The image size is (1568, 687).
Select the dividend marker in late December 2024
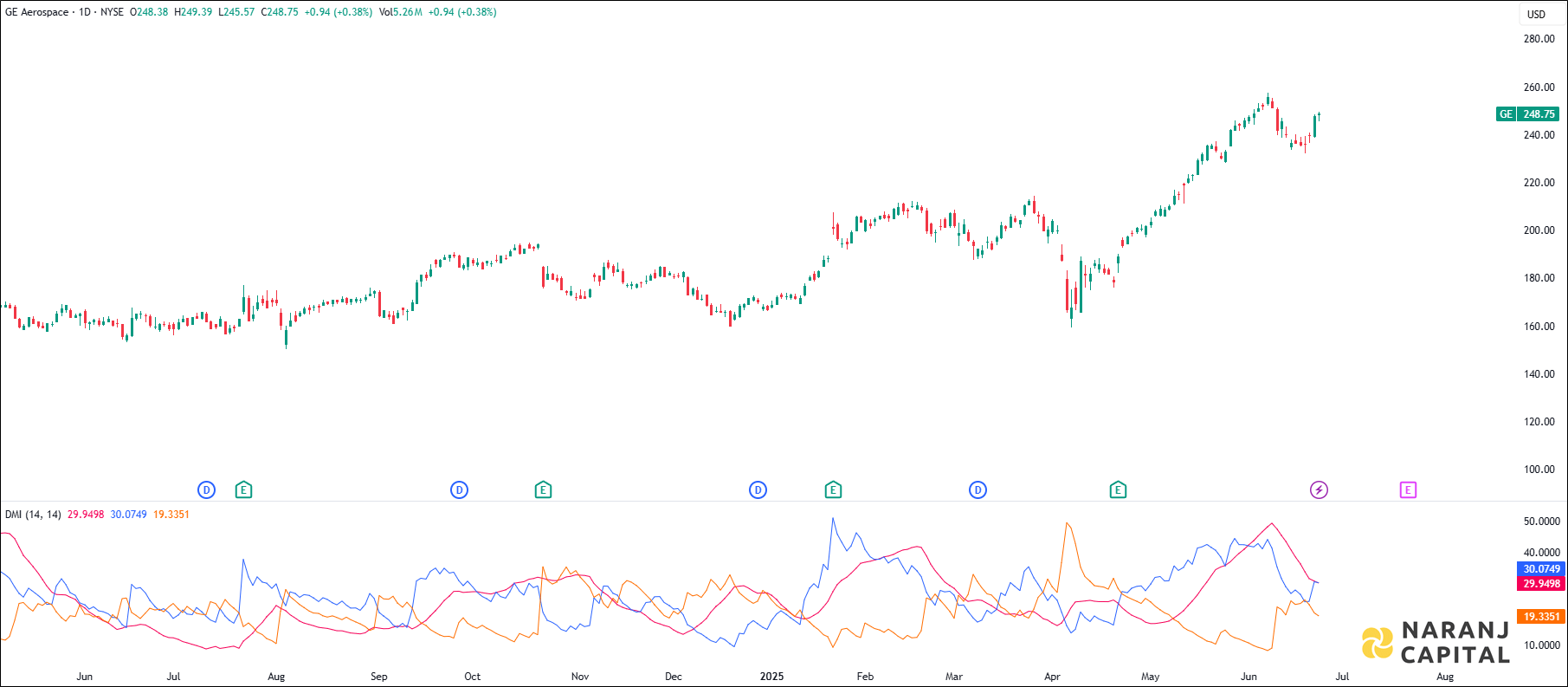(758, 490)
